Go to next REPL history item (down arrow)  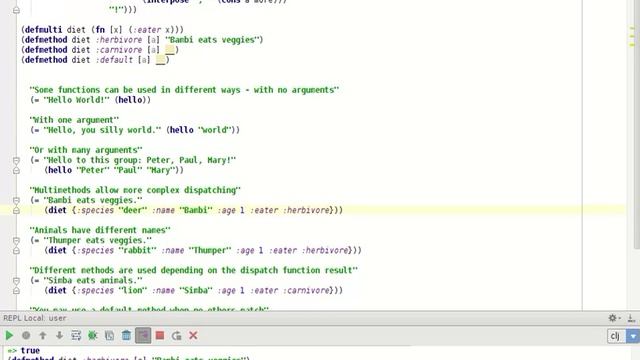point(60,336)
